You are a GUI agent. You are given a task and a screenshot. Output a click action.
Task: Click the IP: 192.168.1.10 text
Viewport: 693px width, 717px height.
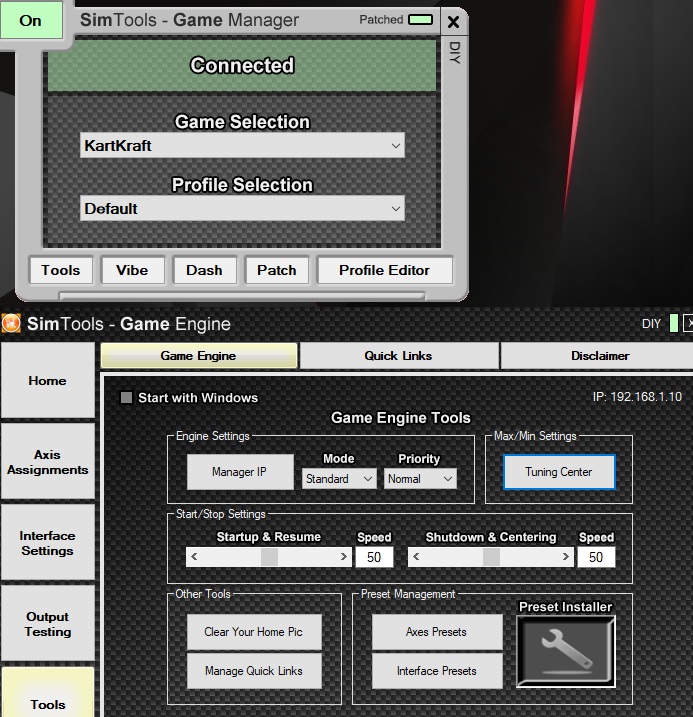pos(637,396)
